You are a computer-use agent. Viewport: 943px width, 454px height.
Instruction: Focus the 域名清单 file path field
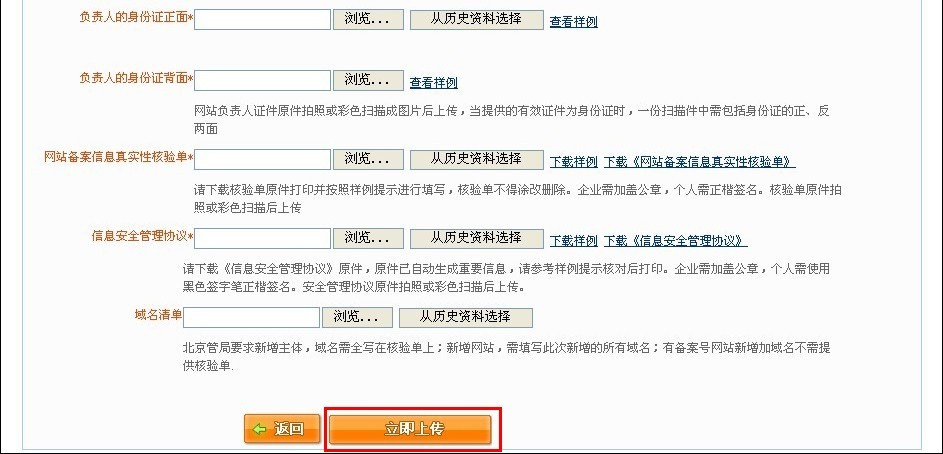[251, 317]
